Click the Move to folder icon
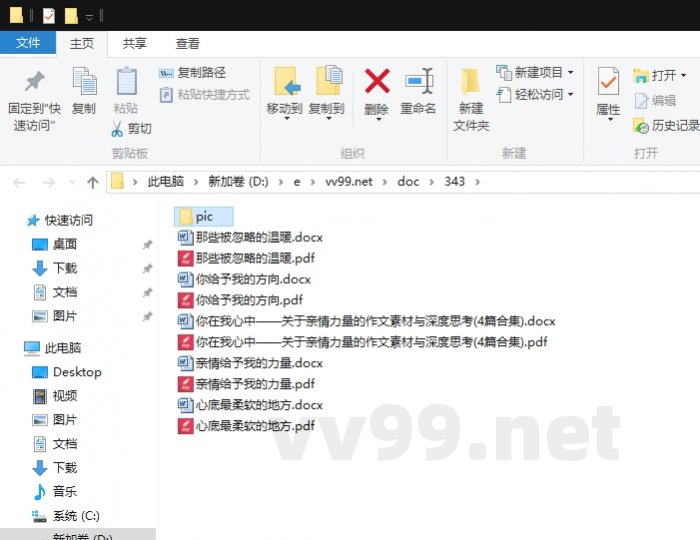 [x=286, y=81]
